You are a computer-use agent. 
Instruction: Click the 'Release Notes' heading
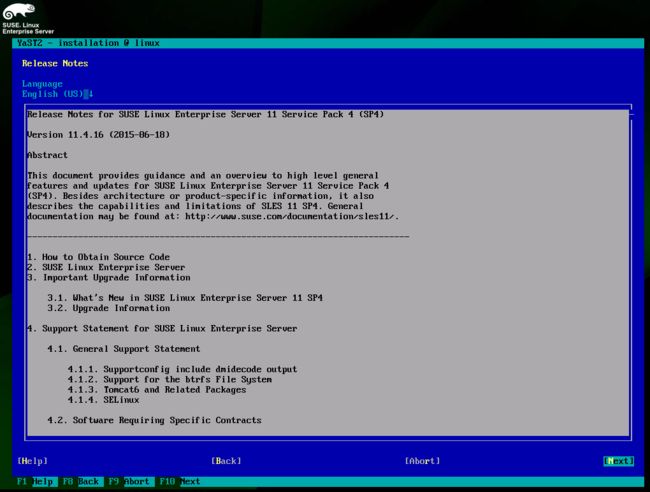point(55,63)
